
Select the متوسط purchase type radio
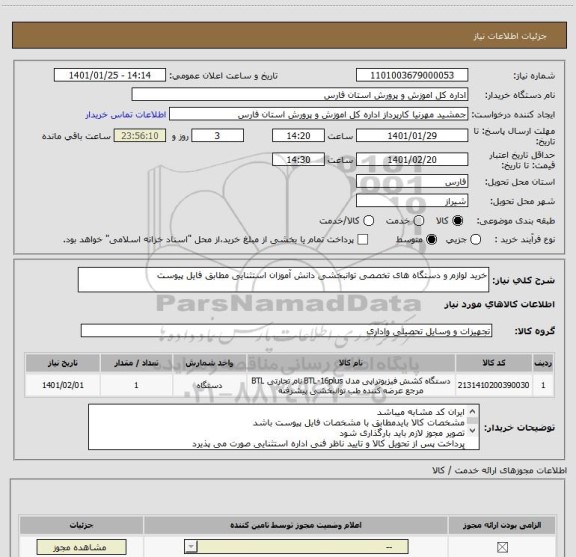tap(431, 240)
